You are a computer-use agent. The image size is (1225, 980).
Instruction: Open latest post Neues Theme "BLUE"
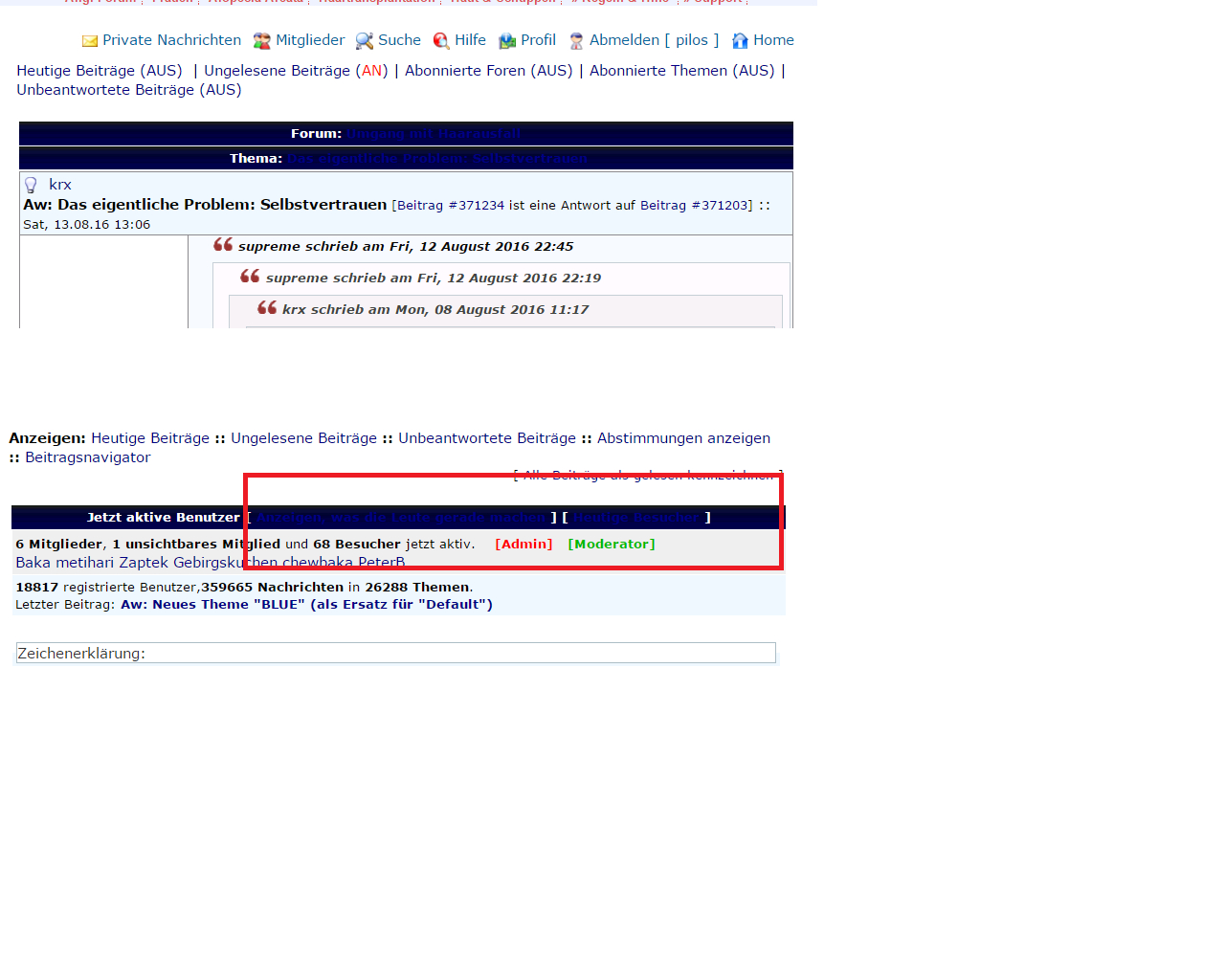click(x=306, y=605)
